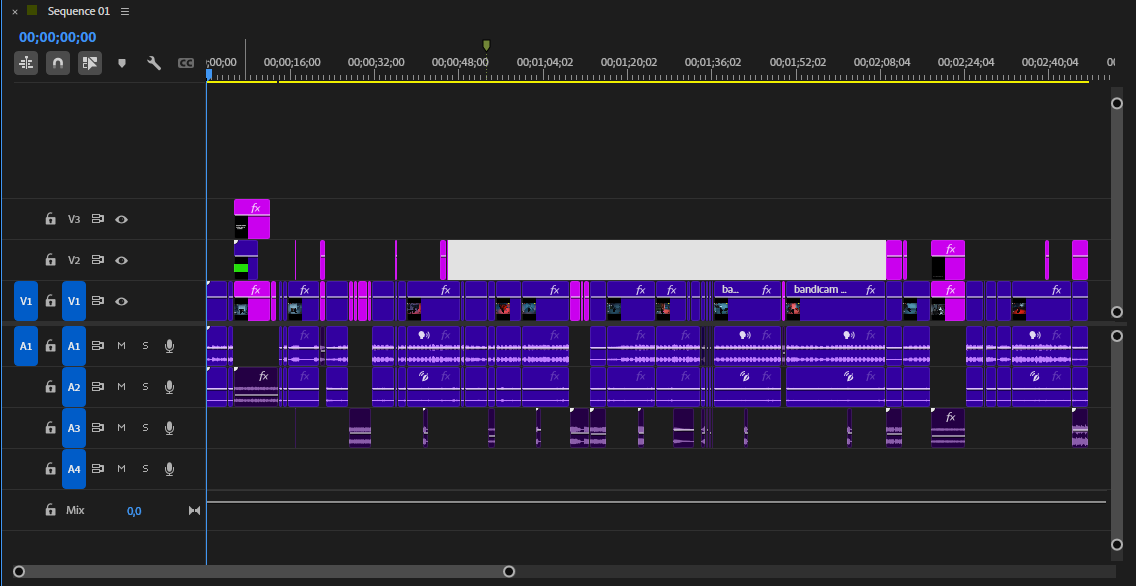Toggle lock on audio track A1
The height and width of the screenshot is (586, 1136).
coord(51,346)
